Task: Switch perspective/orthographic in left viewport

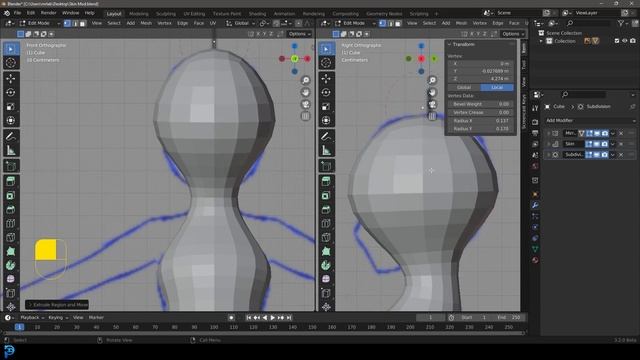Action: coord(305,116)
